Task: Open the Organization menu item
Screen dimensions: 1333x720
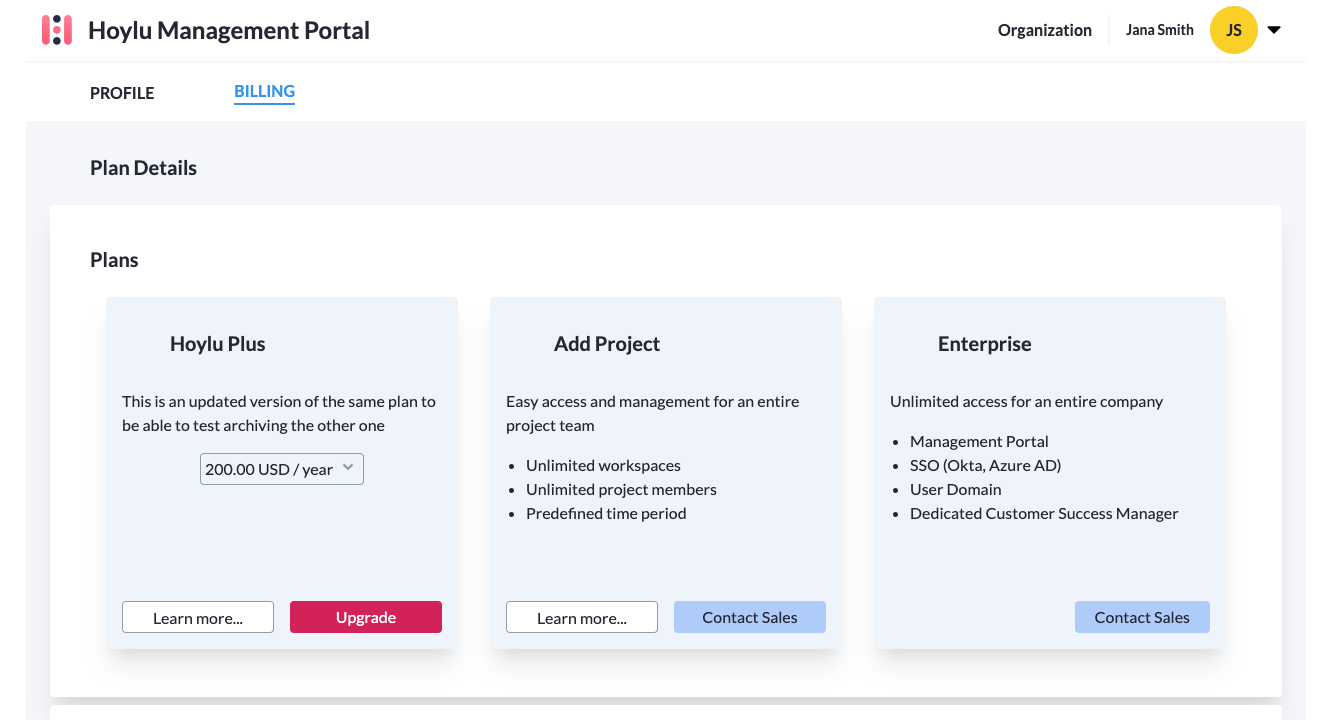Action: [x=1045, y=30]
